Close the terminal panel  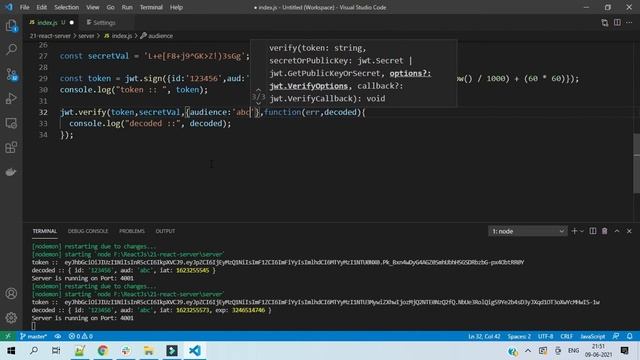629,231
